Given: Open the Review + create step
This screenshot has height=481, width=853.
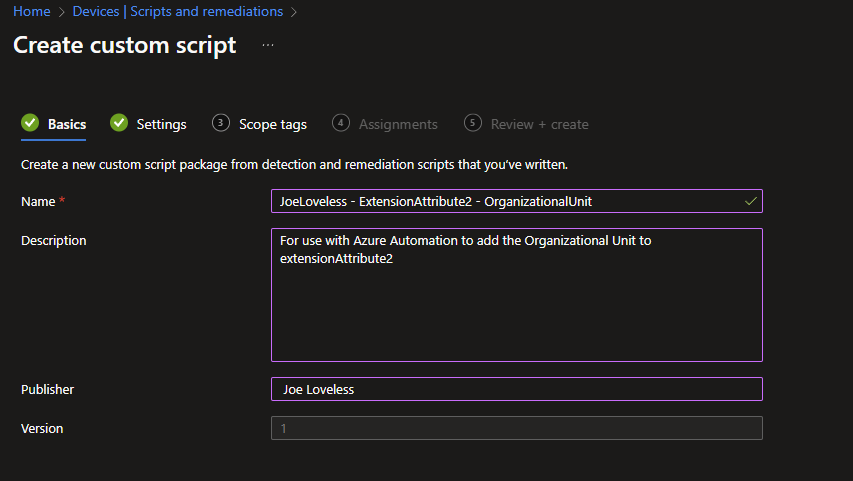Looking at the screenshot, I should (539, 124).
